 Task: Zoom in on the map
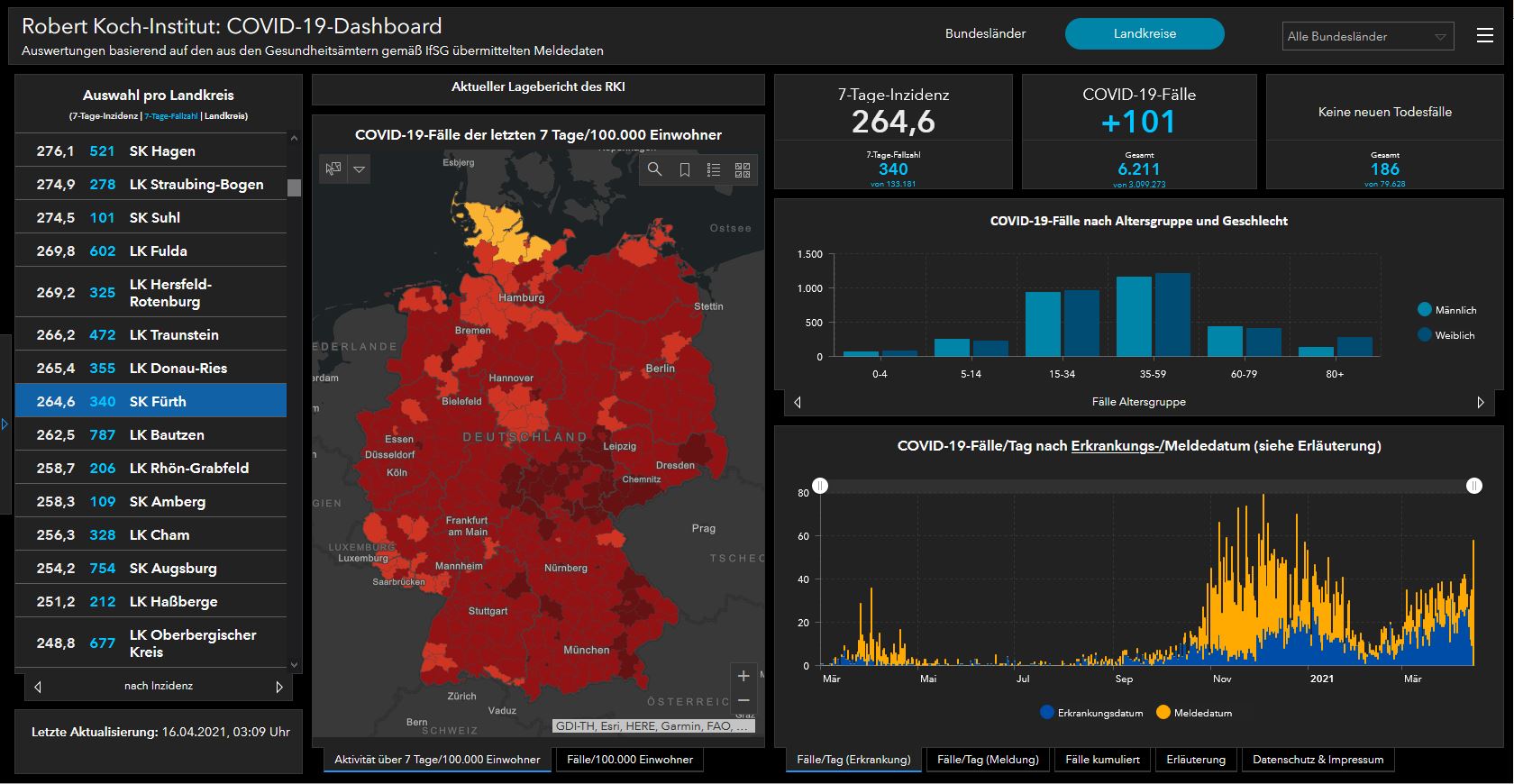[743, 676]
